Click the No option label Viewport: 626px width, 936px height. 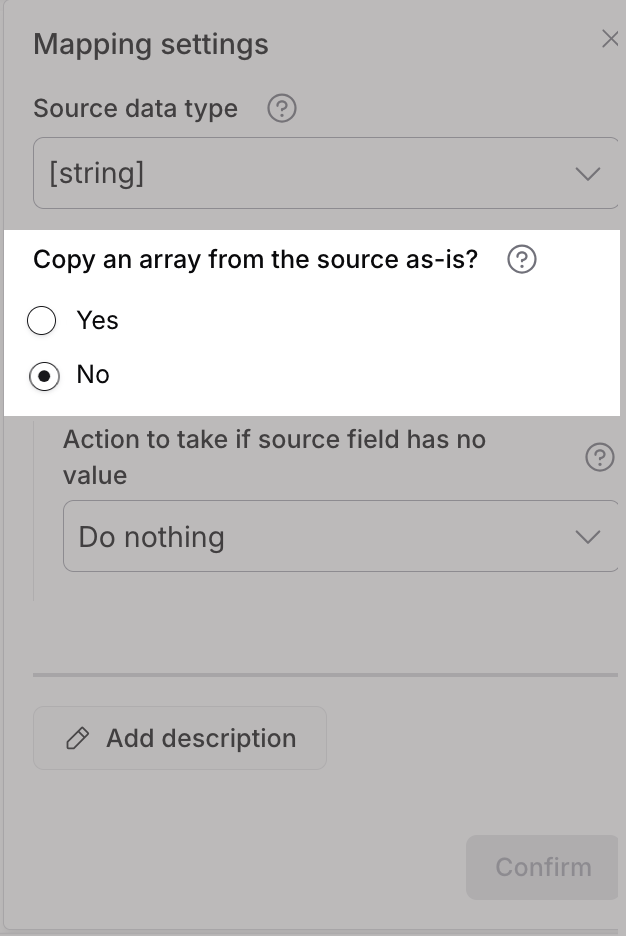pos(93,375)
